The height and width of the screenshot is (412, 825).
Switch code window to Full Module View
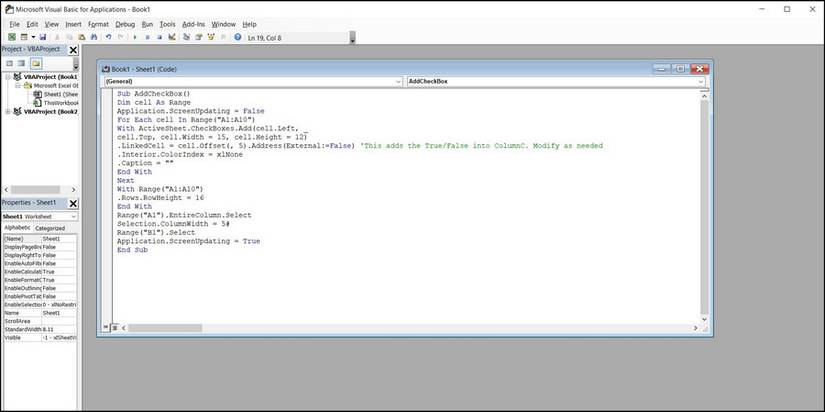(114, 328)
